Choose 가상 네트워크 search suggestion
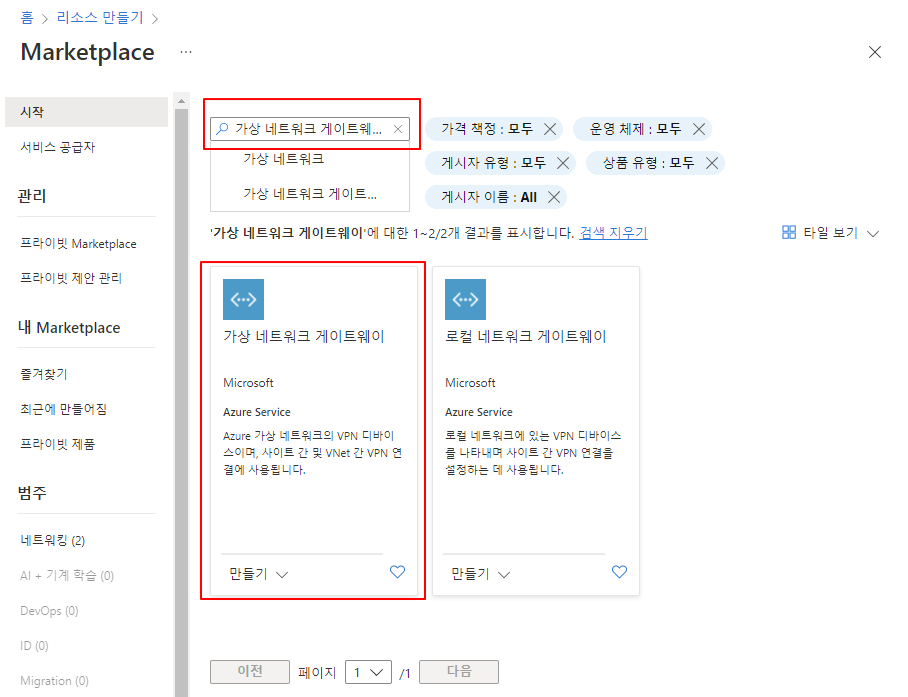Image resolution: width=908 pixels, height=697 pixels. pyautogui.click(x=283, y=159)
